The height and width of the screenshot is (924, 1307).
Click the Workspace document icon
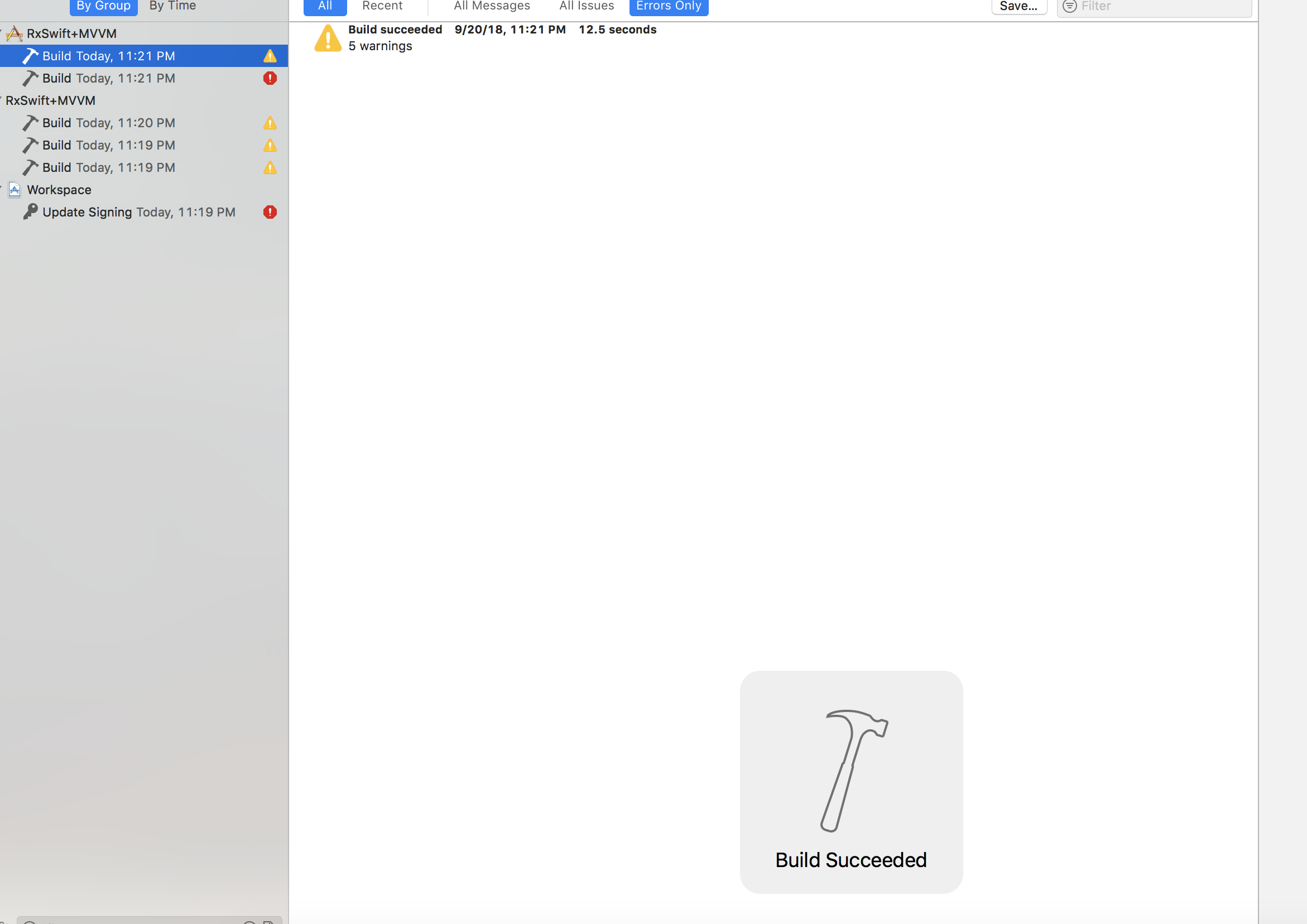click(x=15, y=190)
